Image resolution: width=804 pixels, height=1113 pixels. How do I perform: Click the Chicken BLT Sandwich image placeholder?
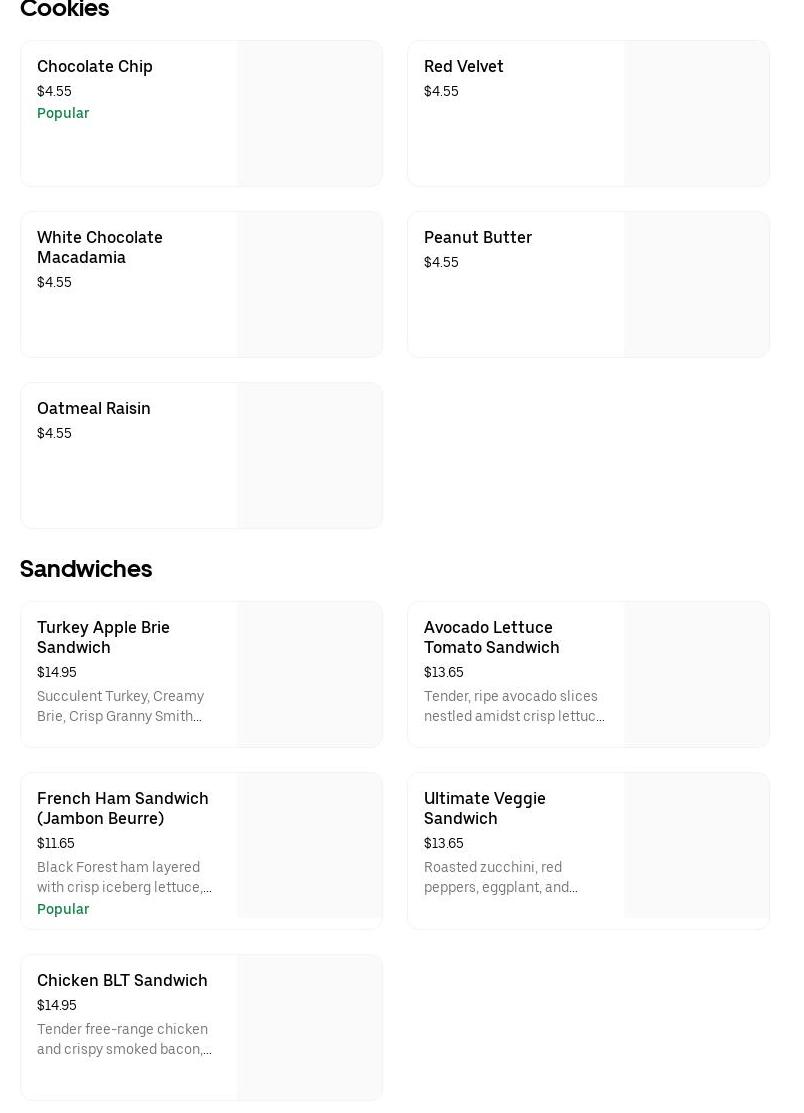coord(309,1027)
